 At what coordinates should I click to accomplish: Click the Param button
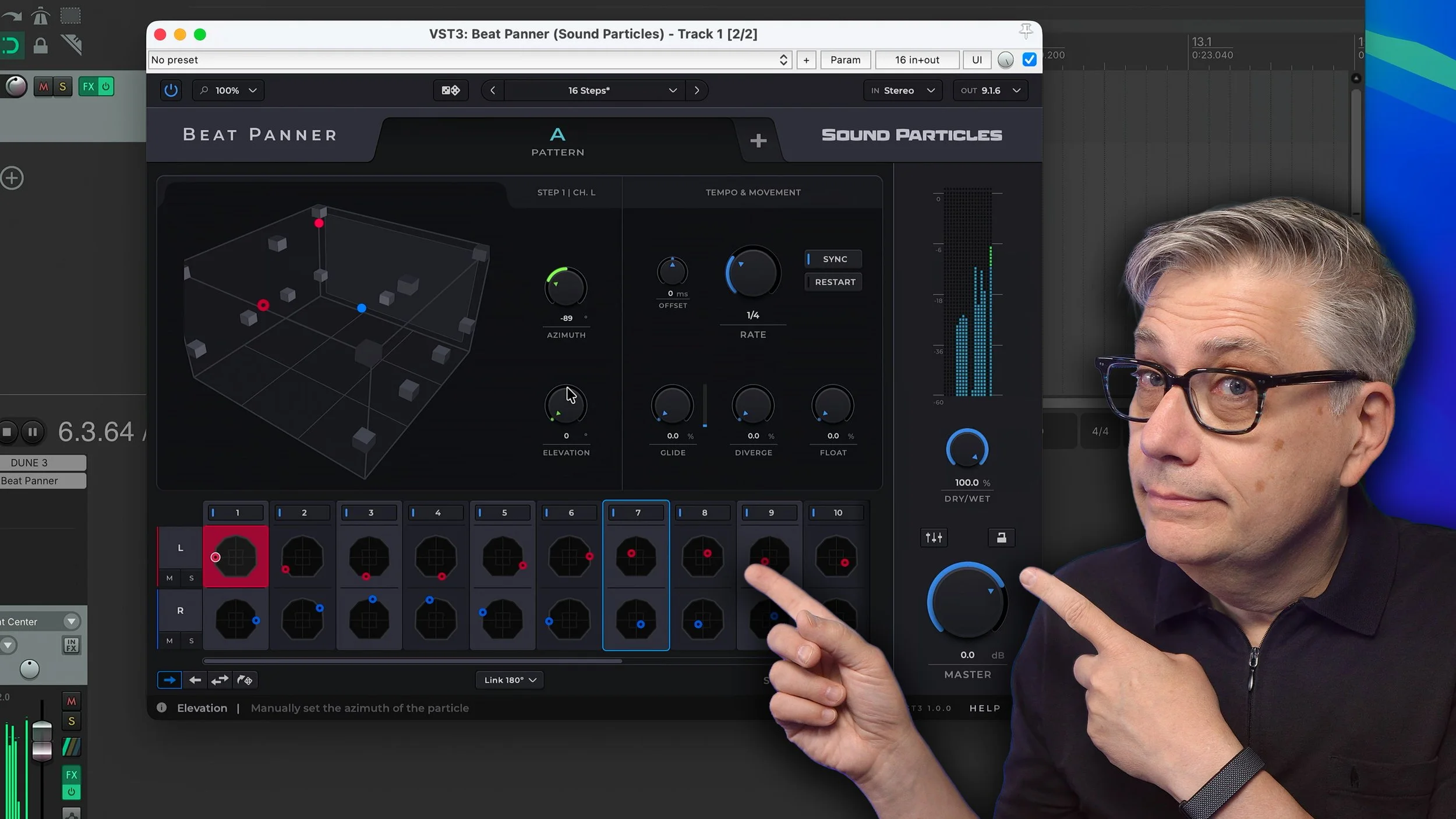[845, 59]
